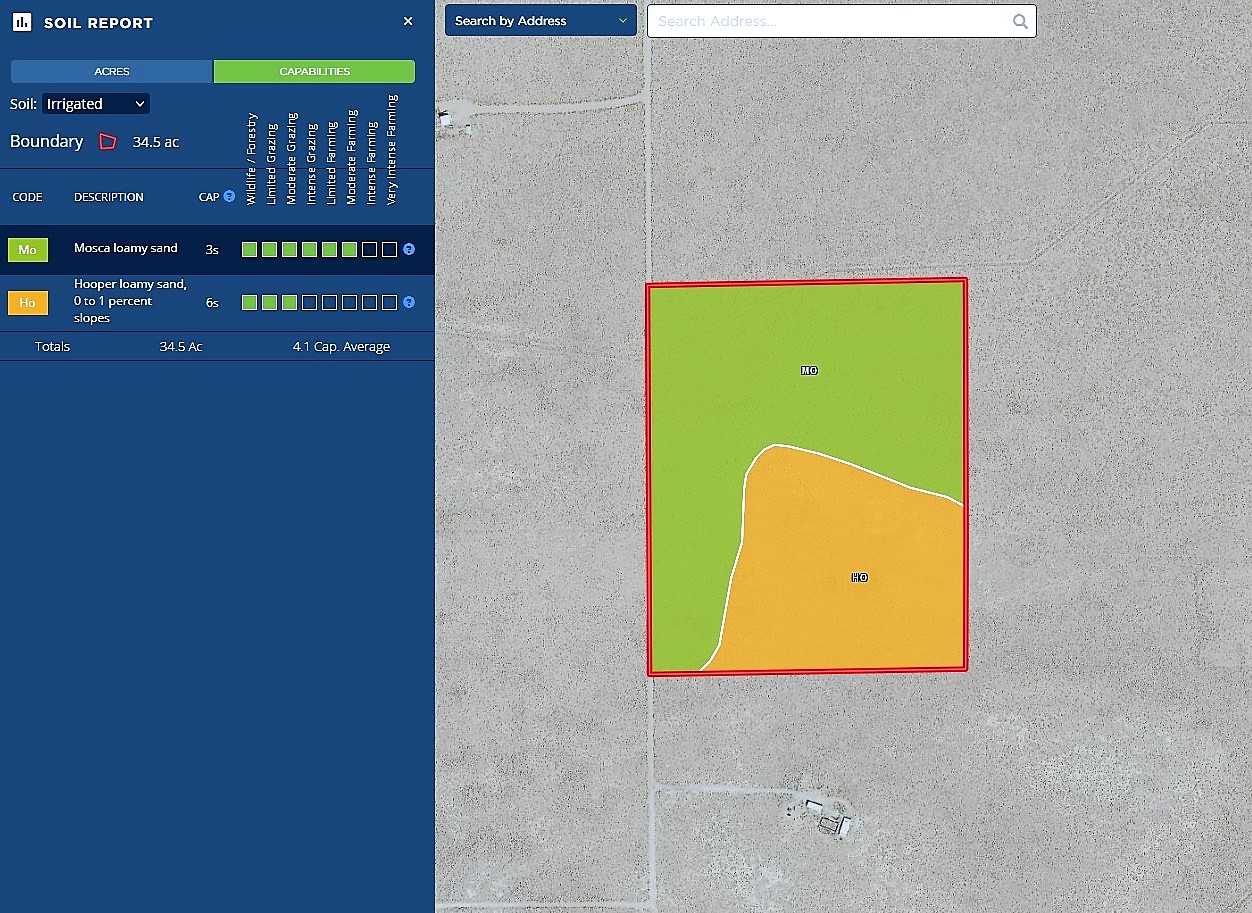Expand the Search by Address dropdown
Image resolution: width=1252 pixels, height=913 pixels.
pos(540,21)
